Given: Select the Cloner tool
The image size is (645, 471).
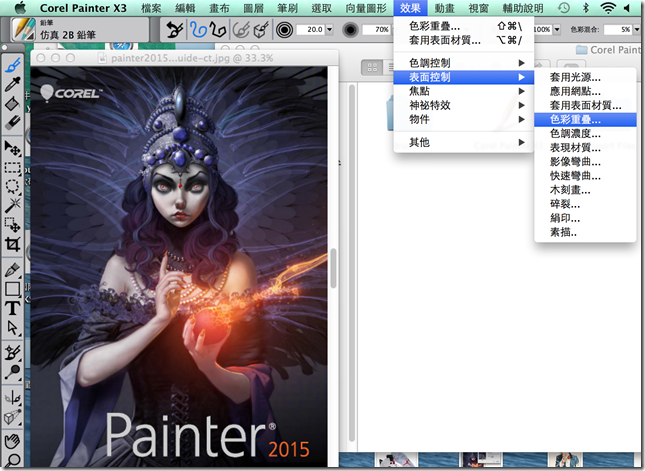Looking at the screenshot, I should click(12, 353).
